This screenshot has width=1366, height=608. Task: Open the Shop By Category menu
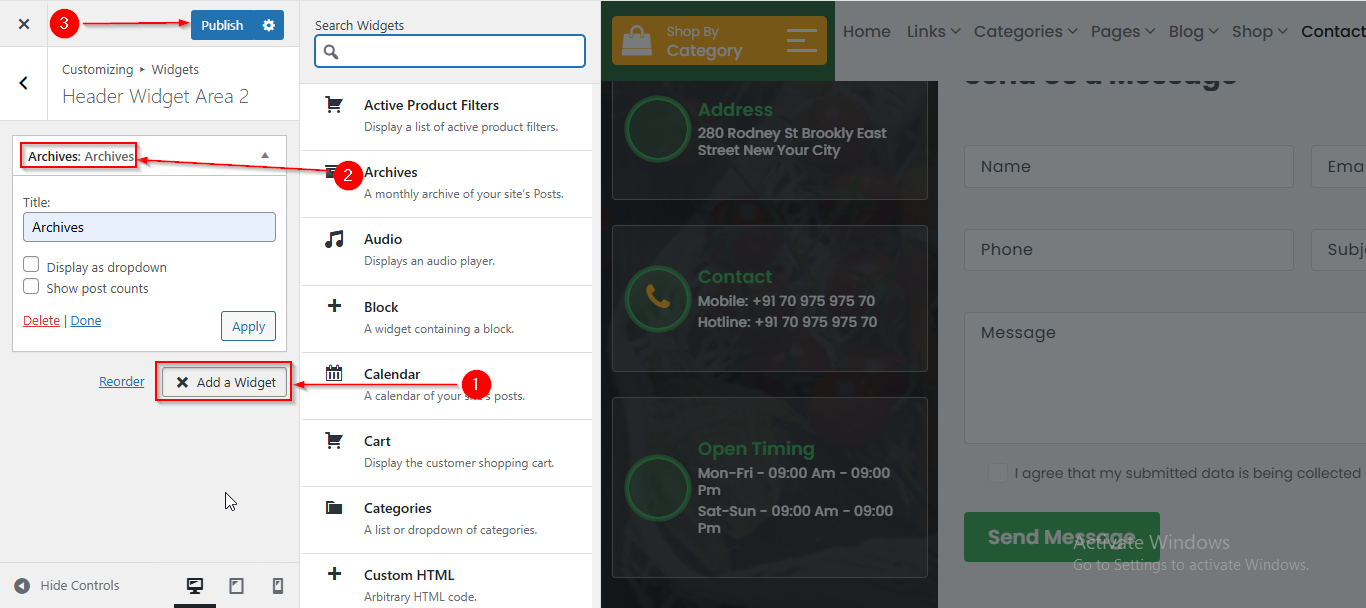[x=719, y=41]
